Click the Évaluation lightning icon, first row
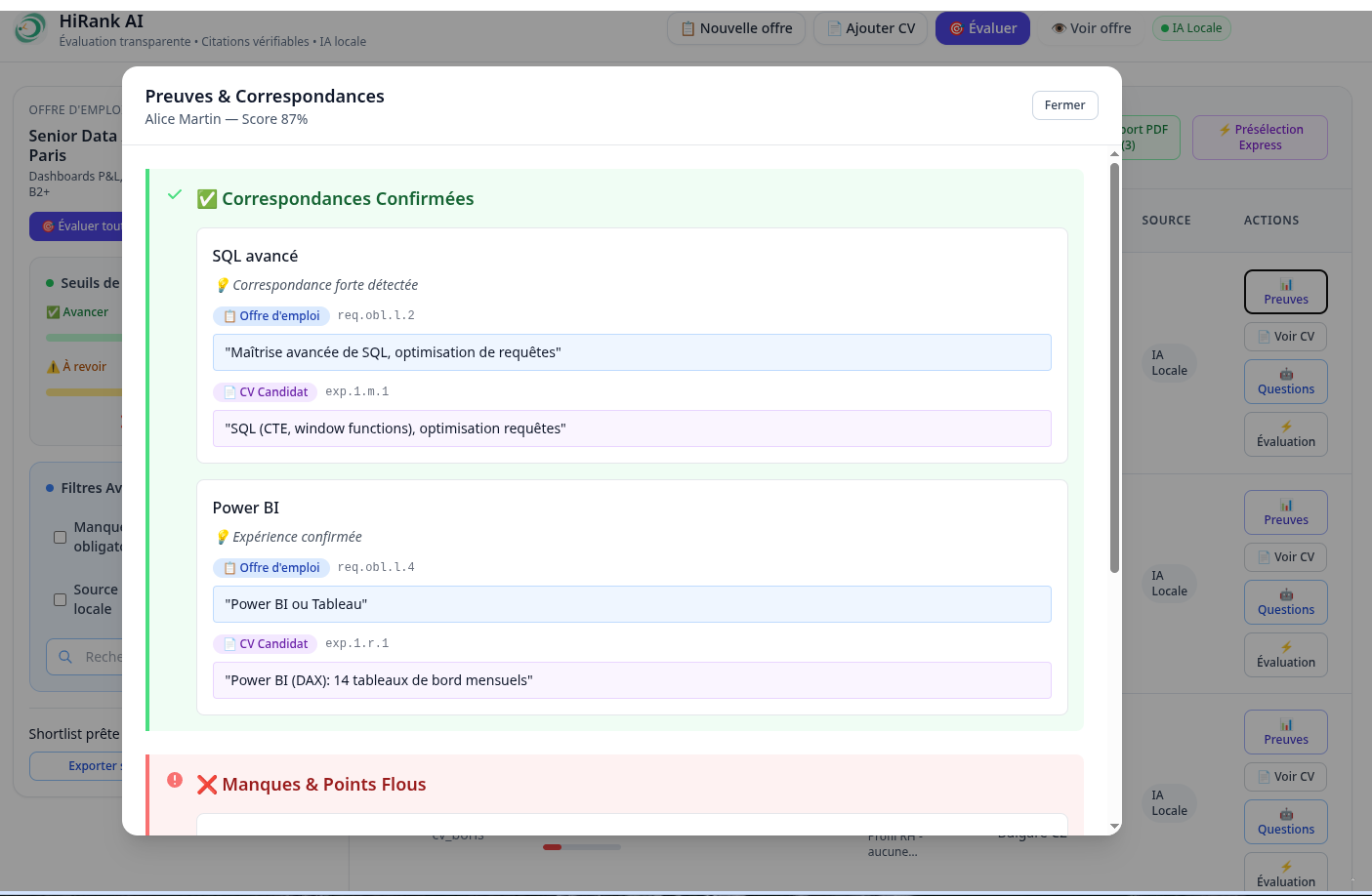Screen dimensions: 1372x896 [1286, 427]
